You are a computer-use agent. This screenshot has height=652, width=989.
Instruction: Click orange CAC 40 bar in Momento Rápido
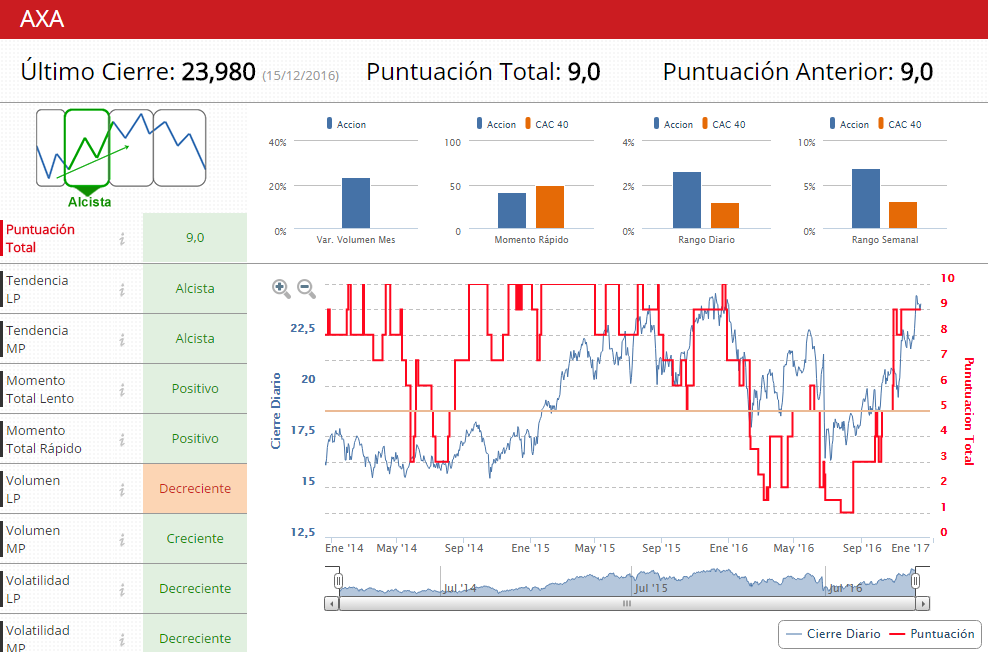click(549, 207)
